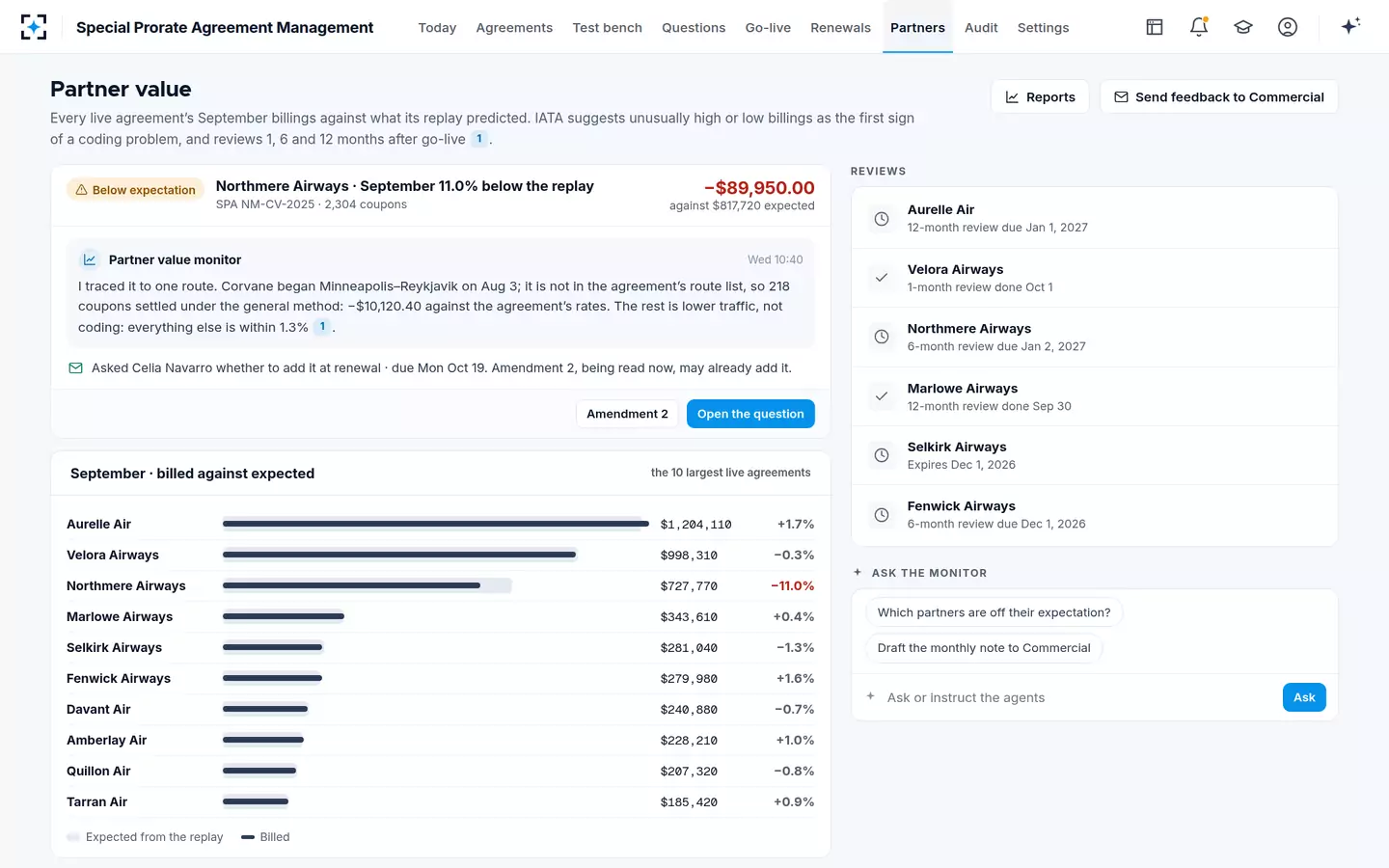The width and height of the screenshot is (1389, 868).
Task: Open the graduation cap learning icon
Action: 1243,27
